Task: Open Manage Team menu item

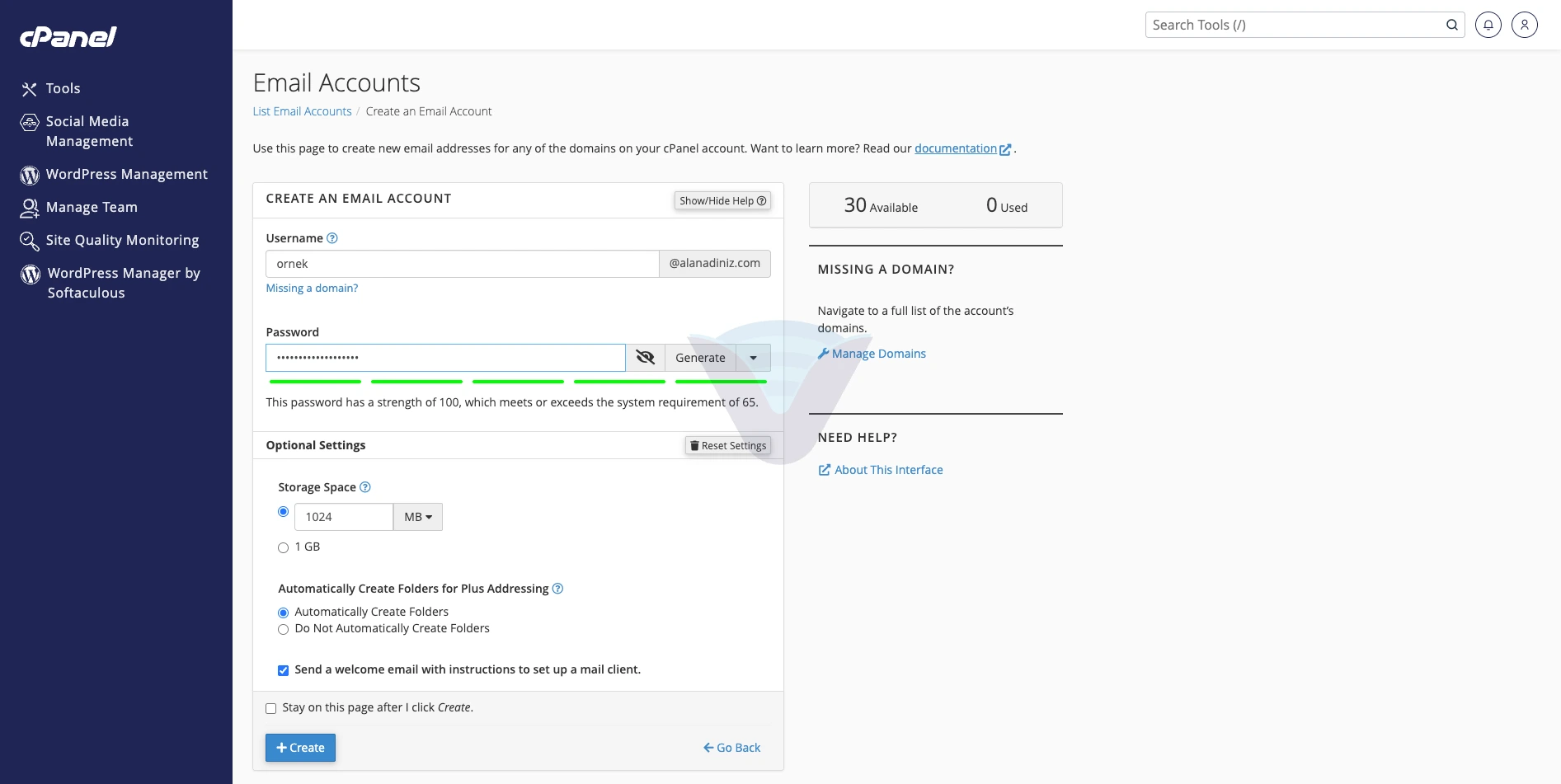Action: (92, 207)
